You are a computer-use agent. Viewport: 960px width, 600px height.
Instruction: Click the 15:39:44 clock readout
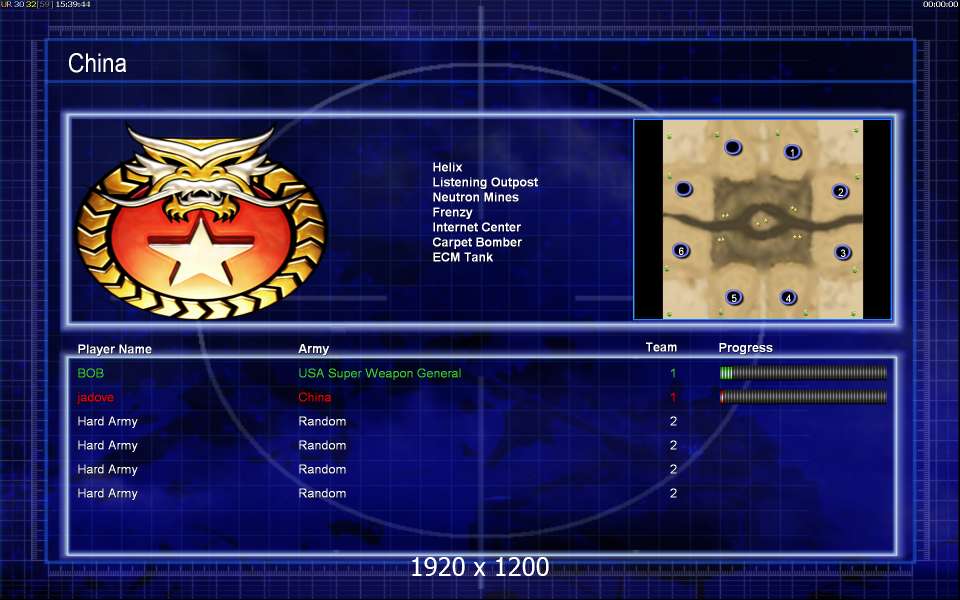73,4
